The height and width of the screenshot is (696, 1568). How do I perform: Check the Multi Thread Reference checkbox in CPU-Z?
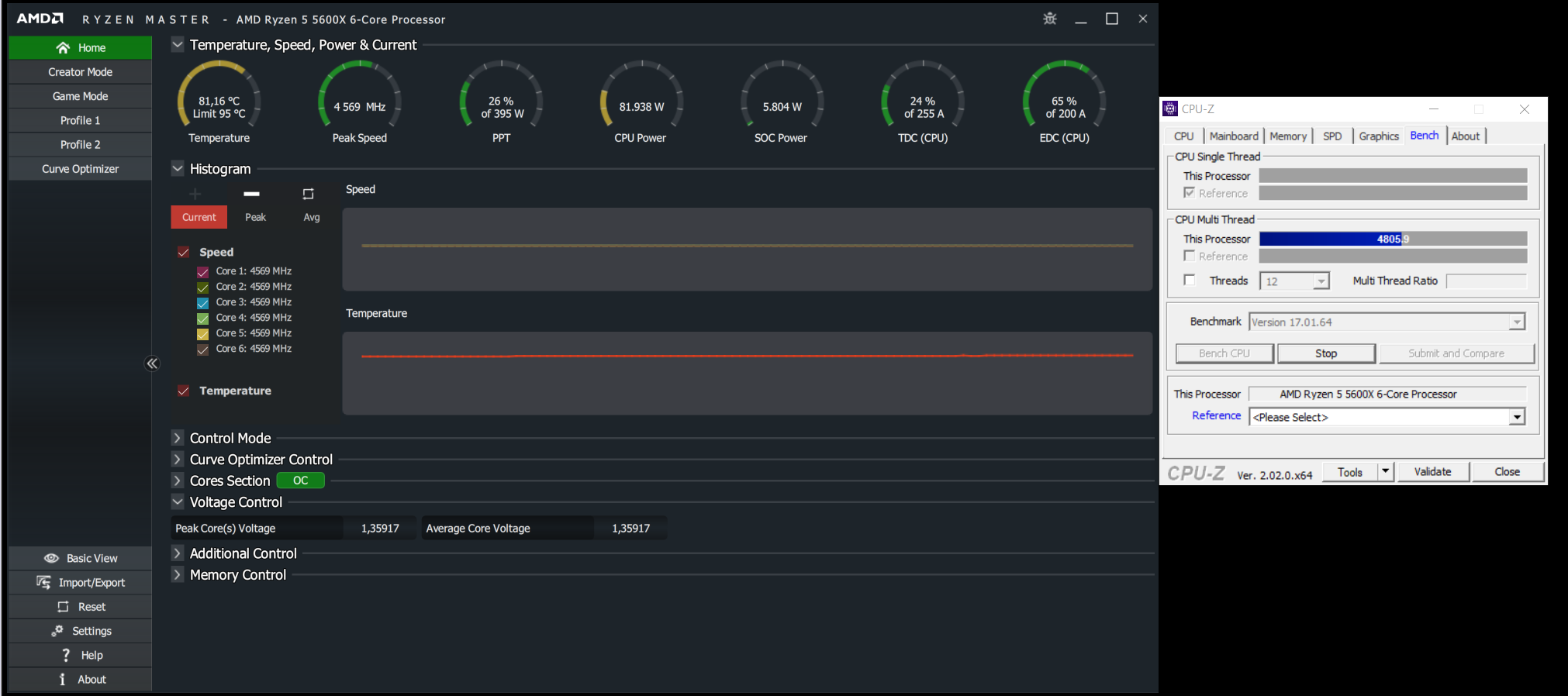pos(1189,256)
